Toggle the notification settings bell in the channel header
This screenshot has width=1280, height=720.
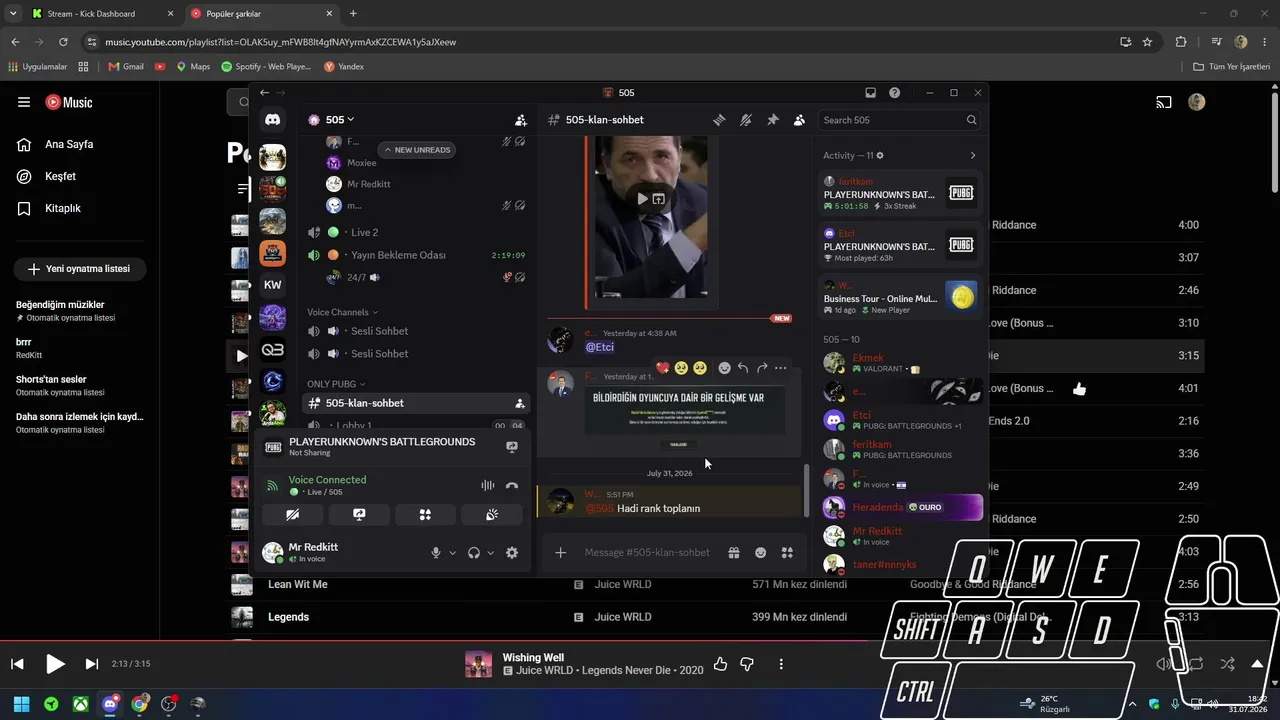point(745,120)
